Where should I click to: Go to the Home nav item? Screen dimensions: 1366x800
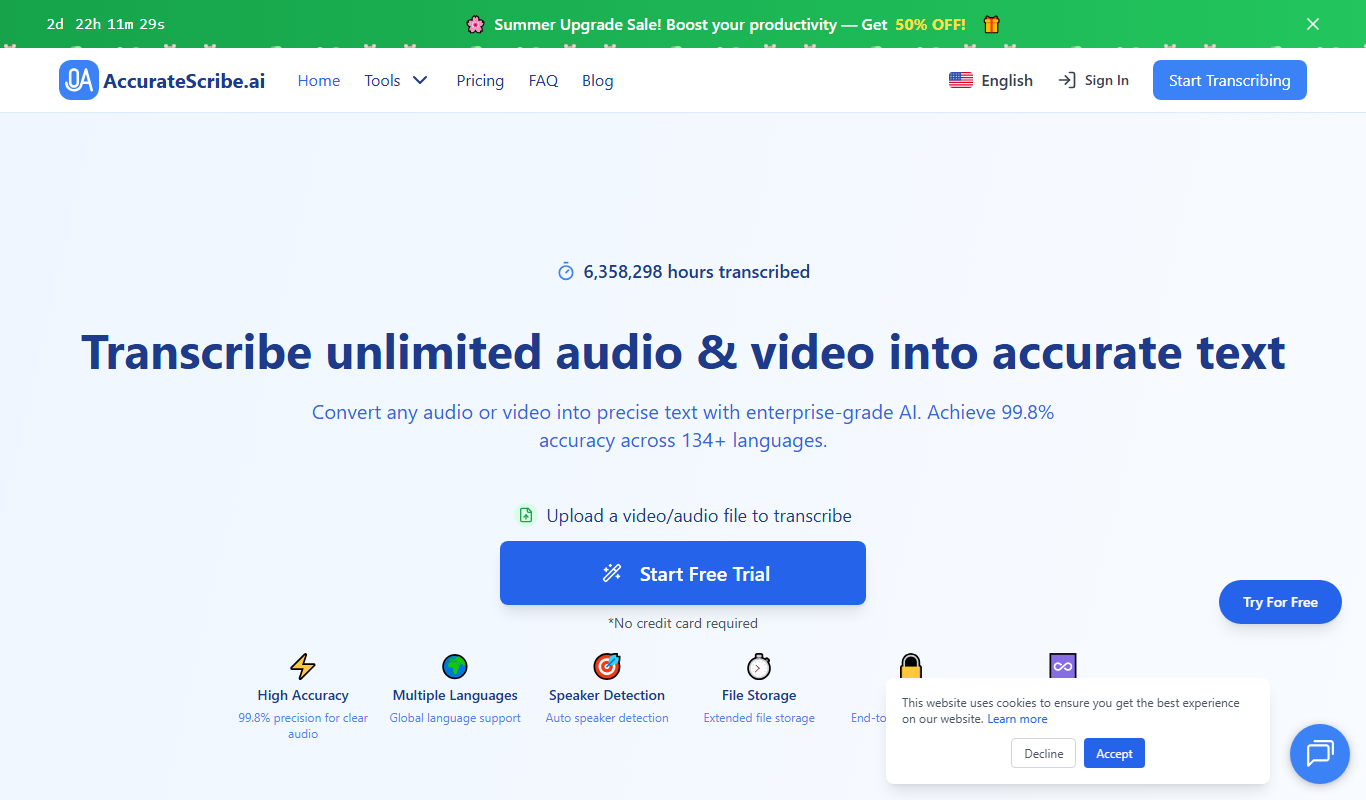click(x=319, y=80)
